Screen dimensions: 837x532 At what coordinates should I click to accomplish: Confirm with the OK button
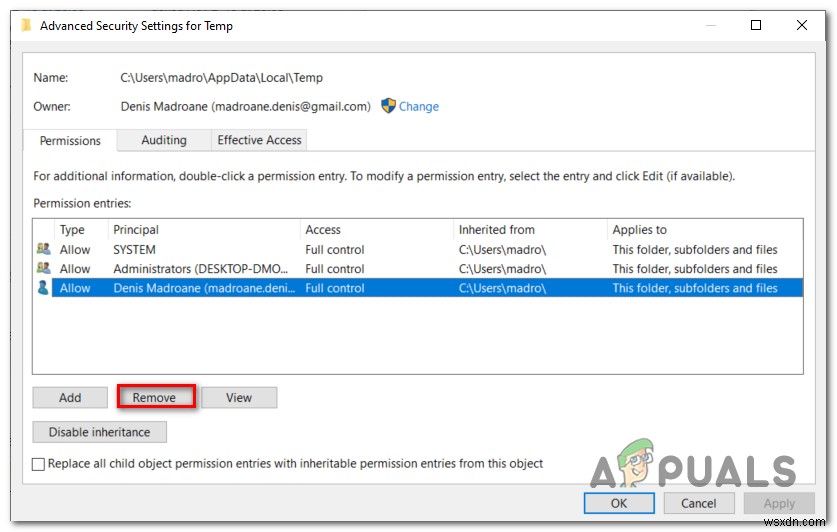(619, 503)
